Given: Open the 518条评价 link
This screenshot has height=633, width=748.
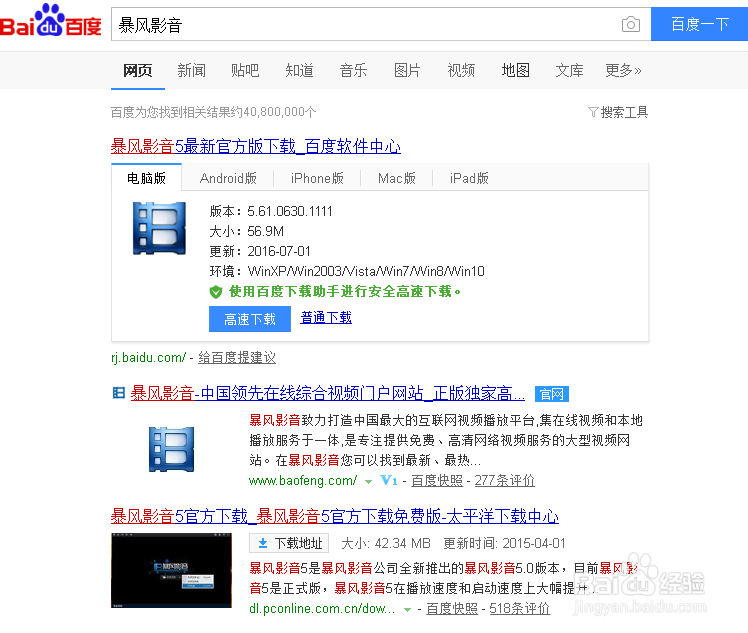Looking at the screenshot, I should click(x=519, y=608).
